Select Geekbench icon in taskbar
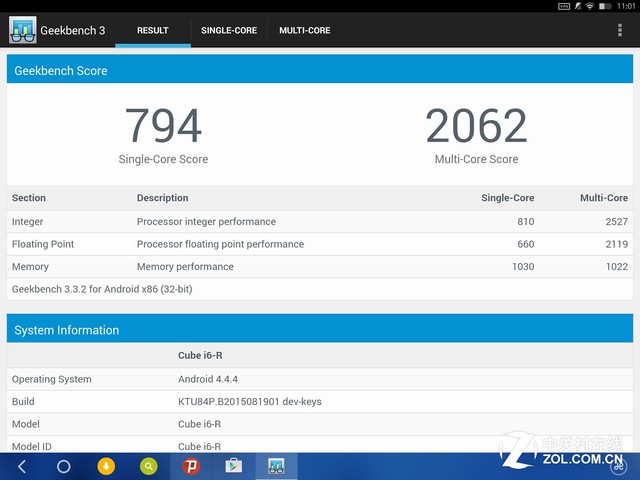640x480 pixels. (x=276, y=466)
